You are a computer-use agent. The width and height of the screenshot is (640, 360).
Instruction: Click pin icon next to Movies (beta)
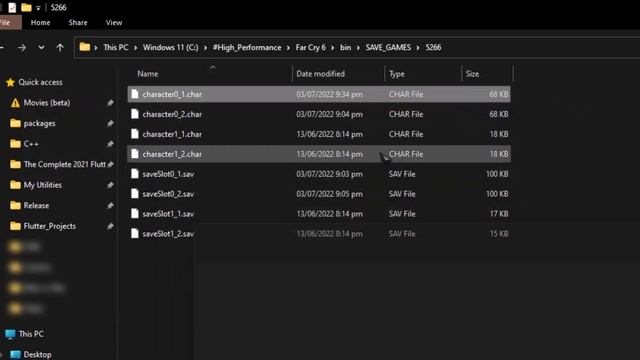110,103
